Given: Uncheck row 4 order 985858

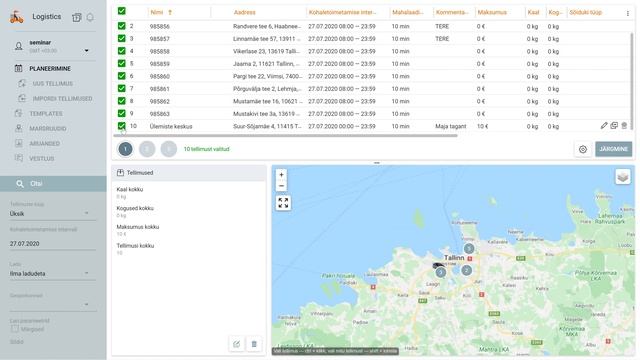Looking at the screenshot, I should point(122,51).
